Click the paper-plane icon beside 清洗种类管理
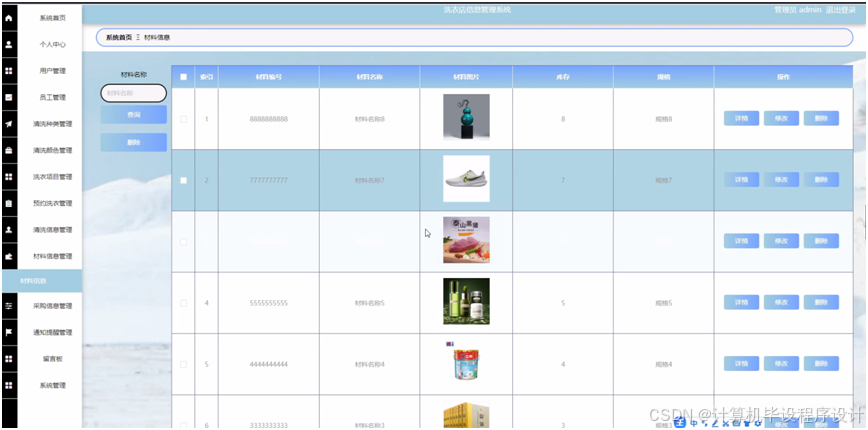The height and width of the screenshot is (430, 868). click(x=8, y=124)
